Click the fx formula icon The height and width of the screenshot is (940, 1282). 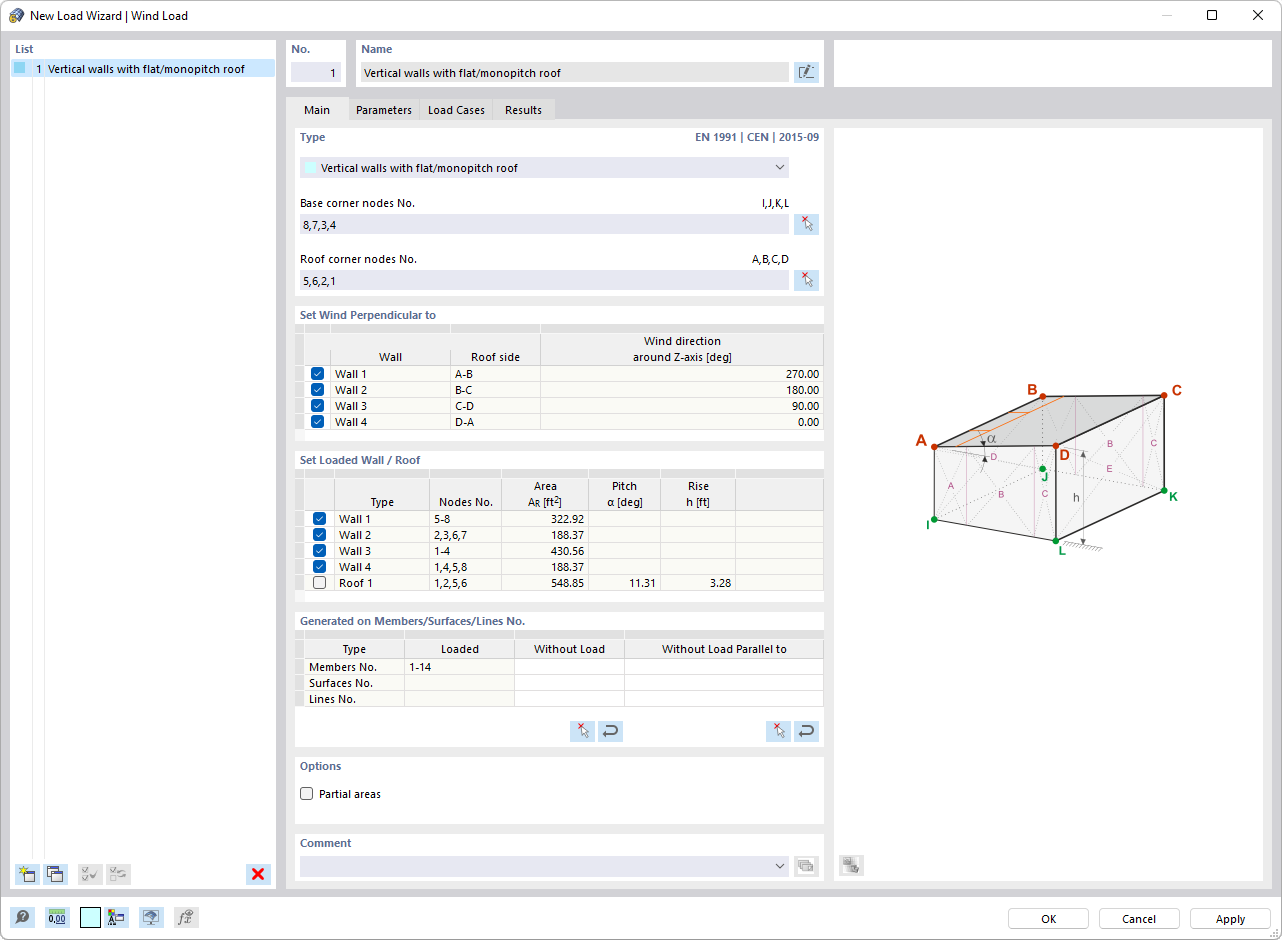[186, 917]
